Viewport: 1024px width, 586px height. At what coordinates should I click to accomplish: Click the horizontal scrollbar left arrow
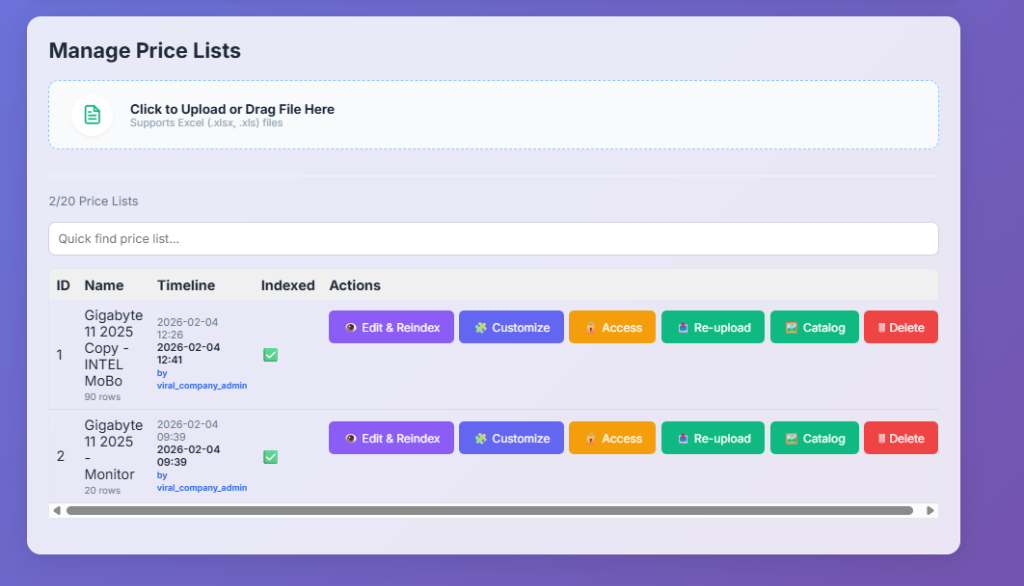[57, 510]
